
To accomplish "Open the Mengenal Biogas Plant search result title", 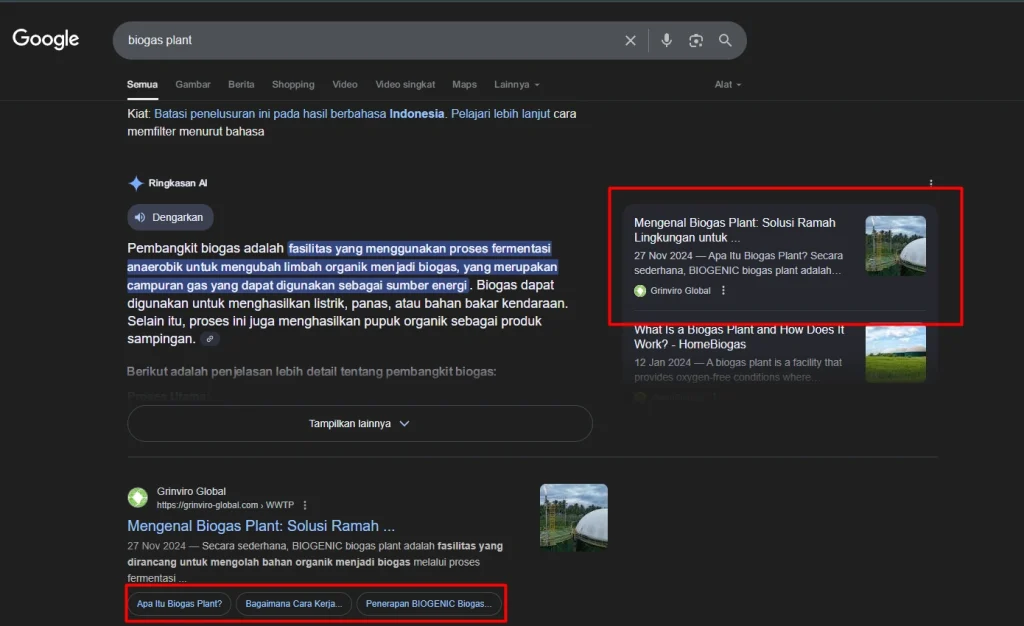I will pos(261,526).
